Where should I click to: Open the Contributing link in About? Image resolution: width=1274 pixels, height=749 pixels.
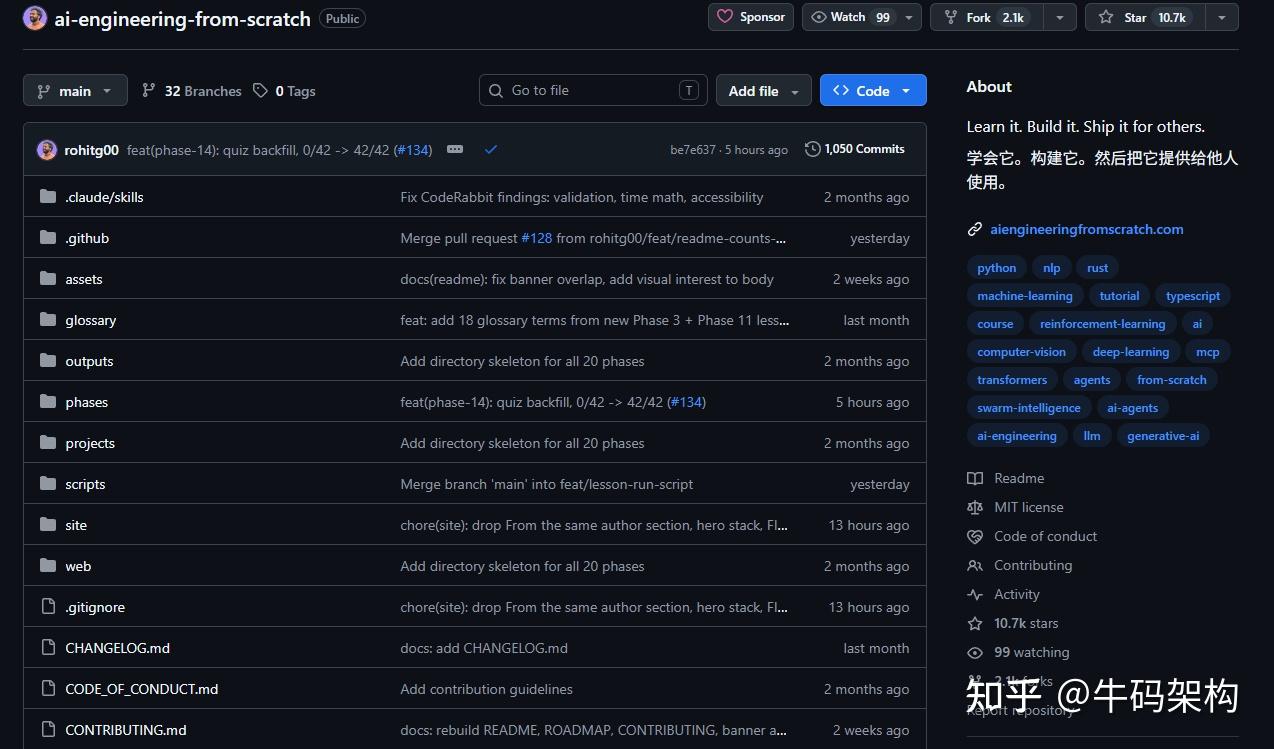point(1033,566)
